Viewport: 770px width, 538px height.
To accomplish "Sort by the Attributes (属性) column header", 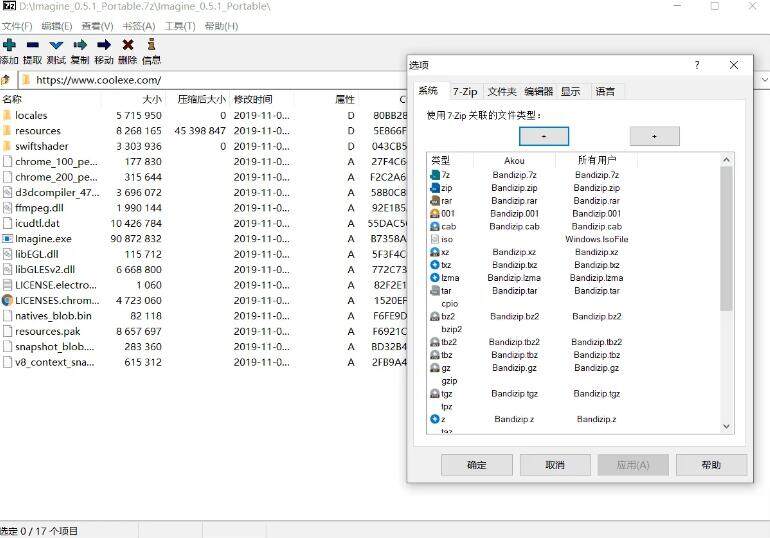I will coord(326,99).
